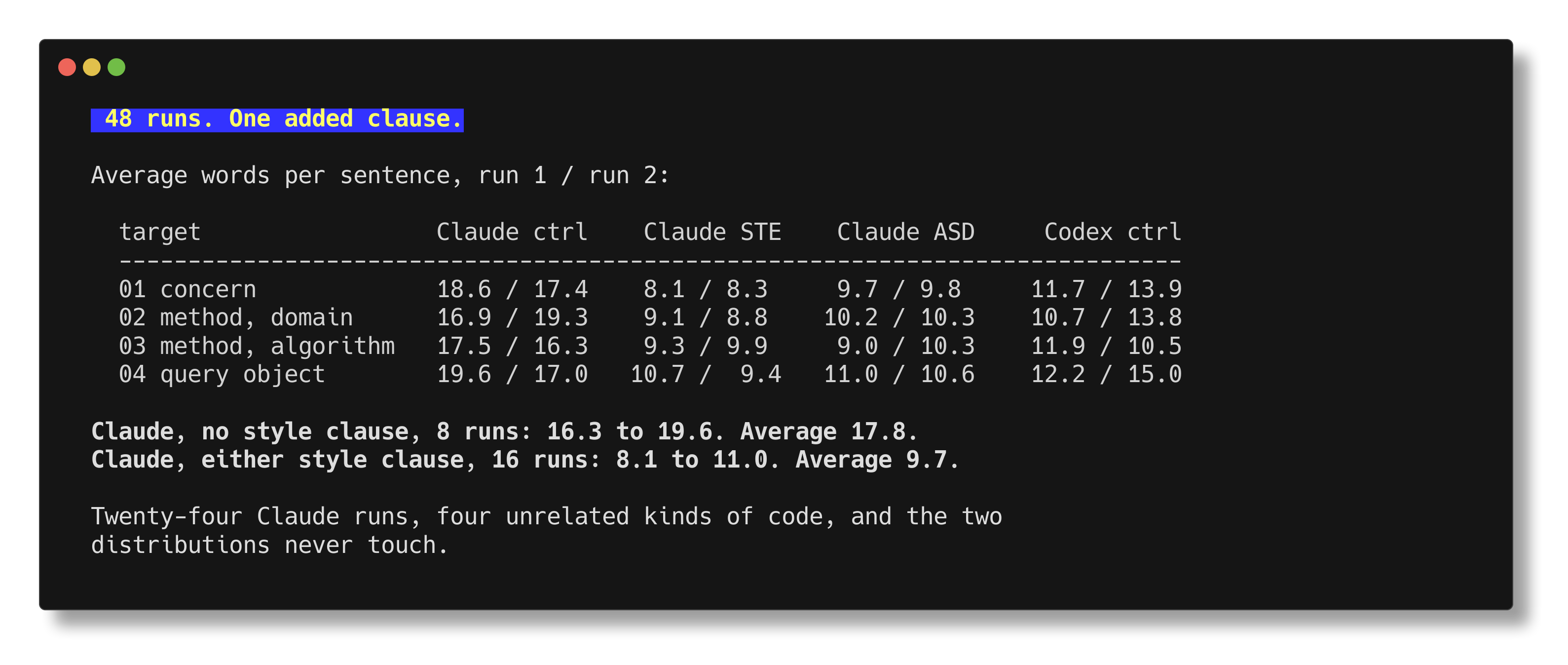The image size is (1568, 665).
Task: Click the yellow minimize window dot
Action: coord(92,67)
